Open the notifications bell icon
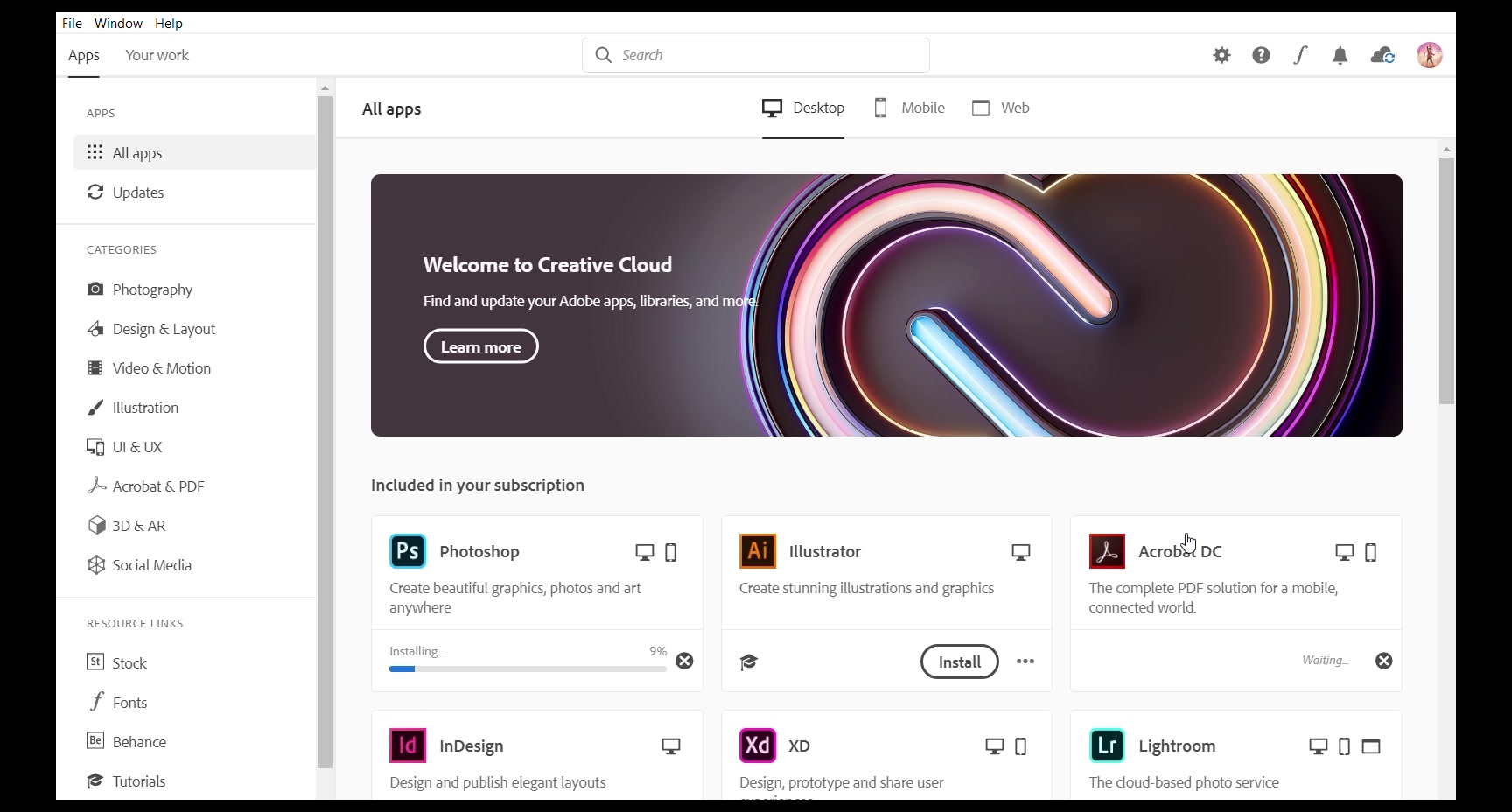The height and width of the screenshot is (812, 1512). [1340, 56]
